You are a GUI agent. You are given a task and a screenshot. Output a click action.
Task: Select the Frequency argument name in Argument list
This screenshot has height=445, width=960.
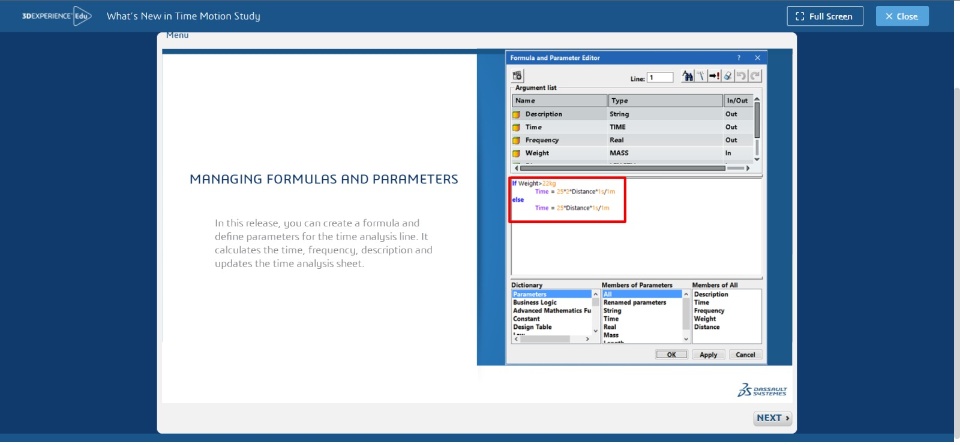click(x=542, y=140)
